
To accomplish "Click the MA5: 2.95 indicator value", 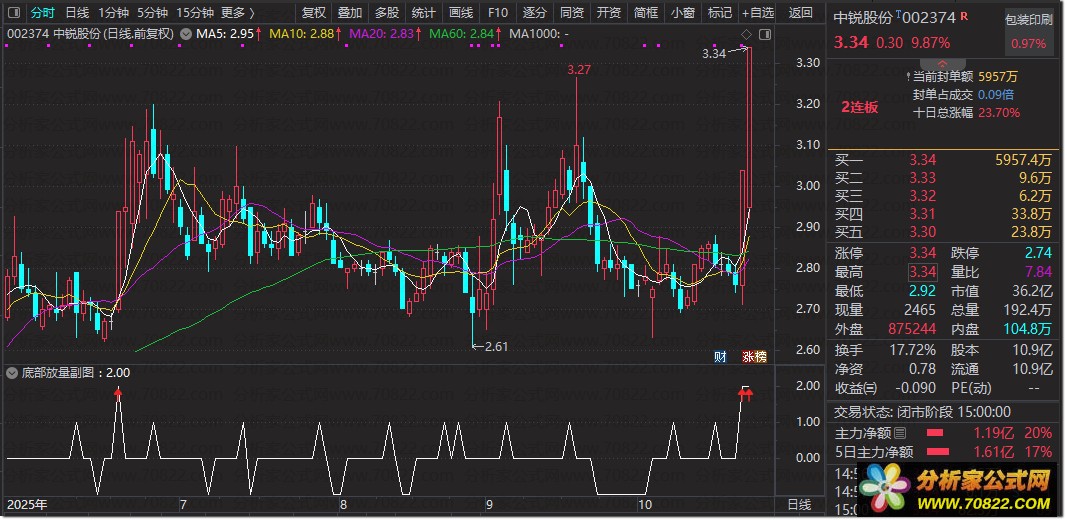I will click(x=229, y=33).
